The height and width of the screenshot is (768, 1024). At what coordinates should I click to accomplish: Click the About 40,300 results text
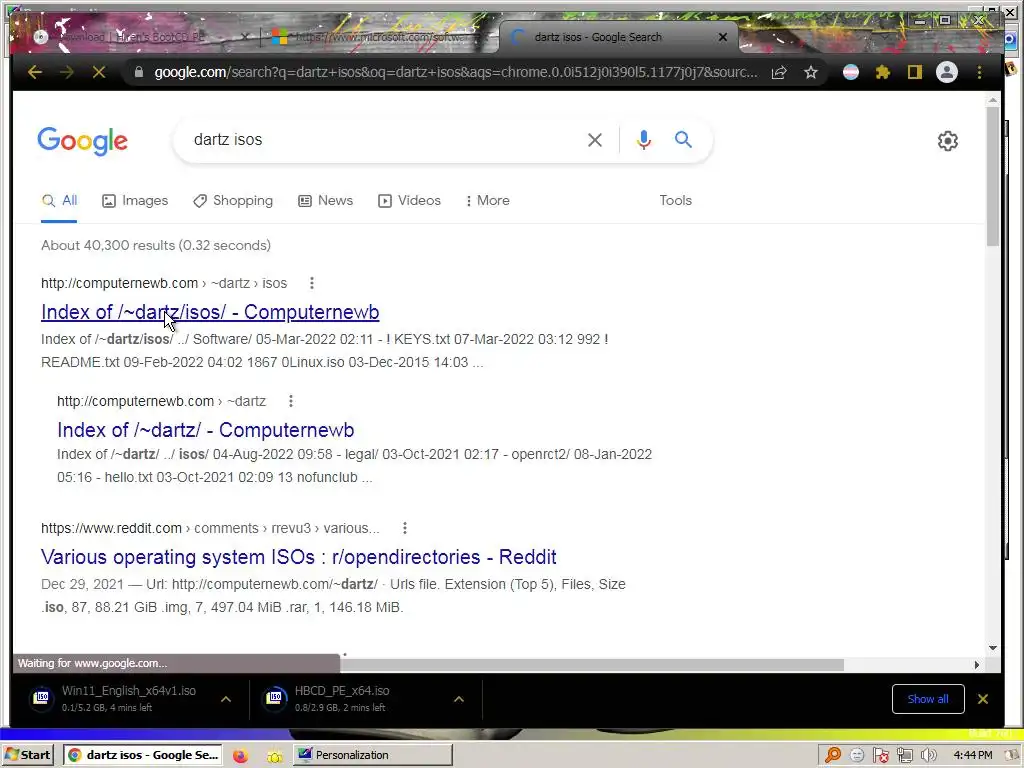(x=155, y=246)
